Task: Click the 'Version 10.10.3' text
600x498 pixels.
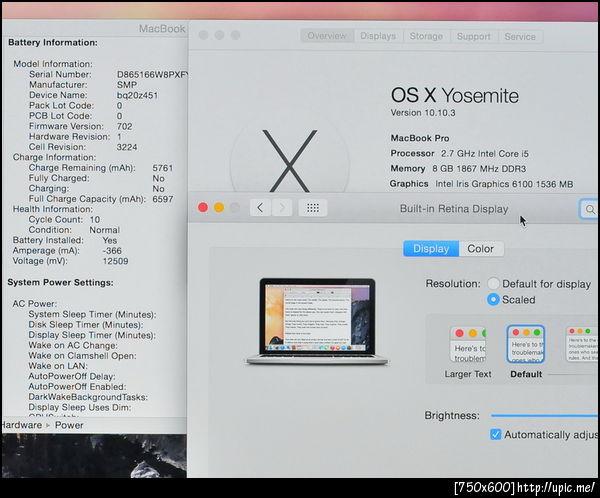Action: [423, 113]
